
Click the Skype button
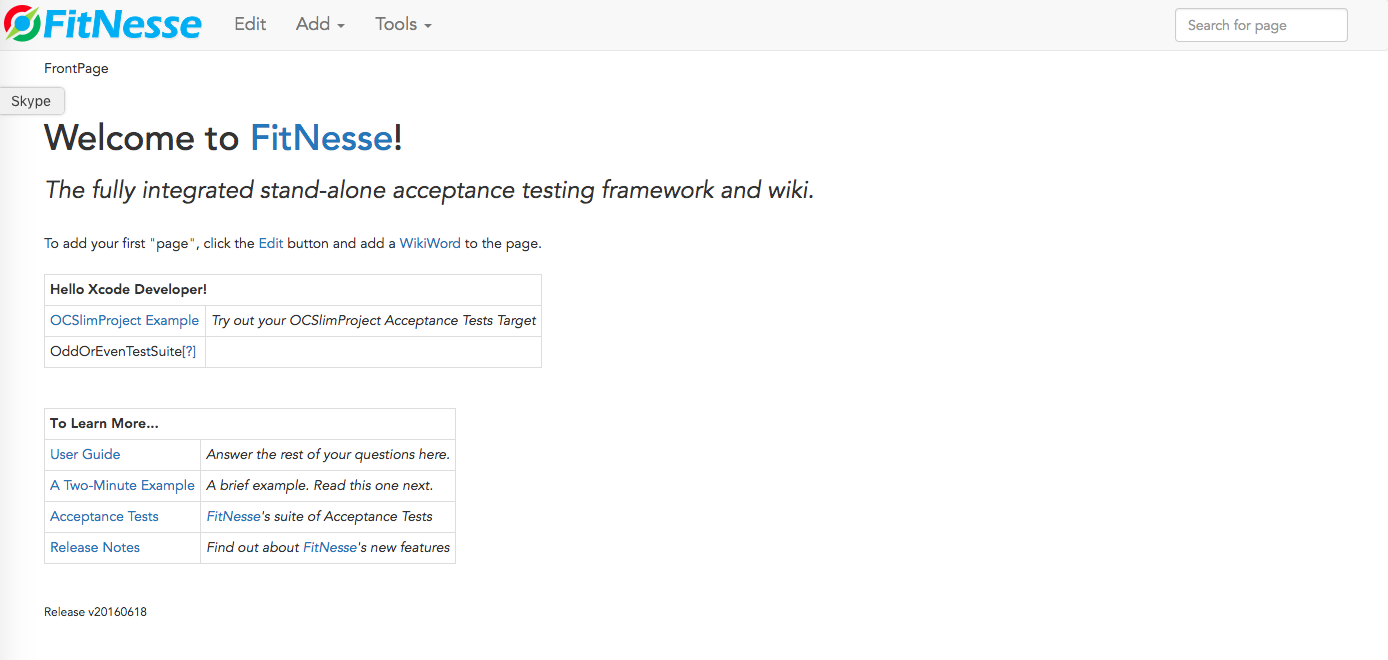[31, 101]
